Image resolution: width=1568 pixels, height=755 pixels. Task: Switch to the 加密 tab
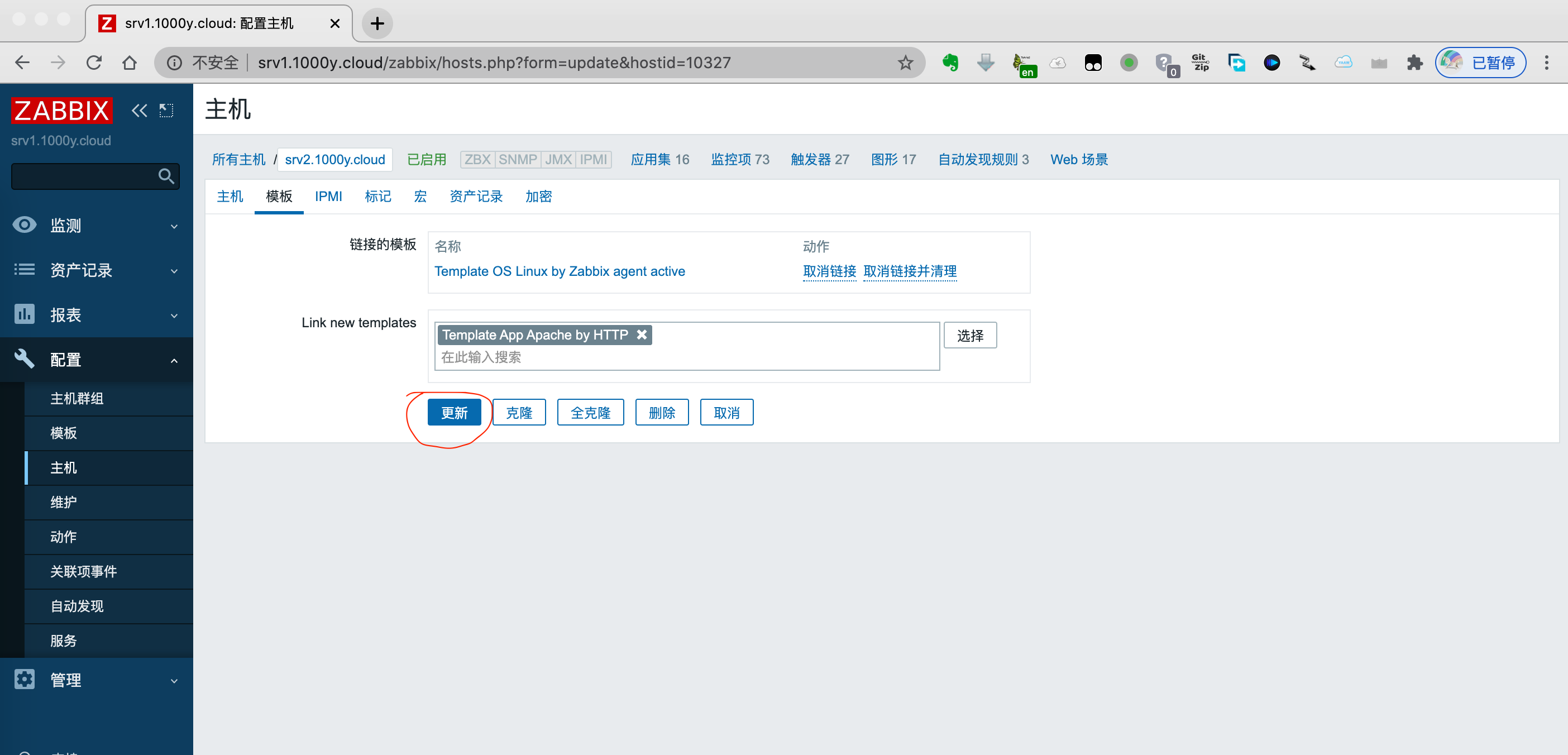538,197
